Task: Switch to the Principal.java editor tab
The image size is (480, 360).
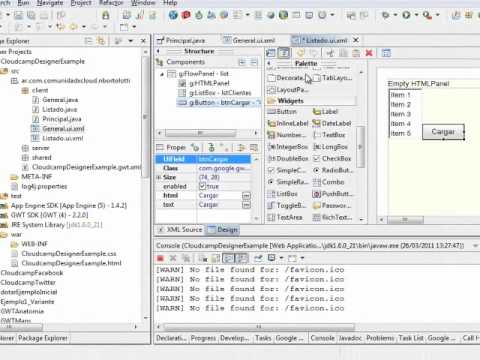Action: (x=182, y=41)
